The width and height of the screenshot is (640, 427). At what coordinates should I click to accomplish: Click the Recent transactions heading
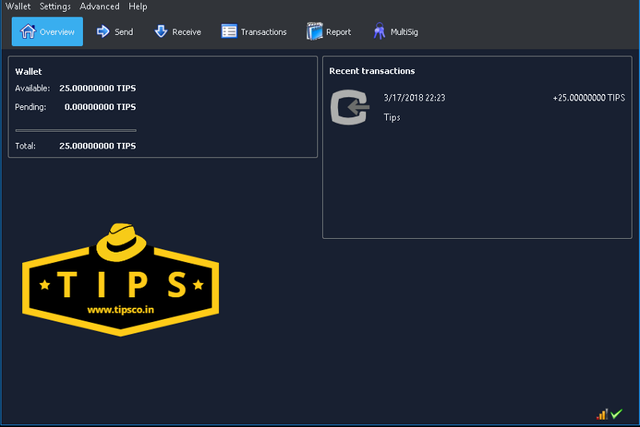(x=372, y=71)
